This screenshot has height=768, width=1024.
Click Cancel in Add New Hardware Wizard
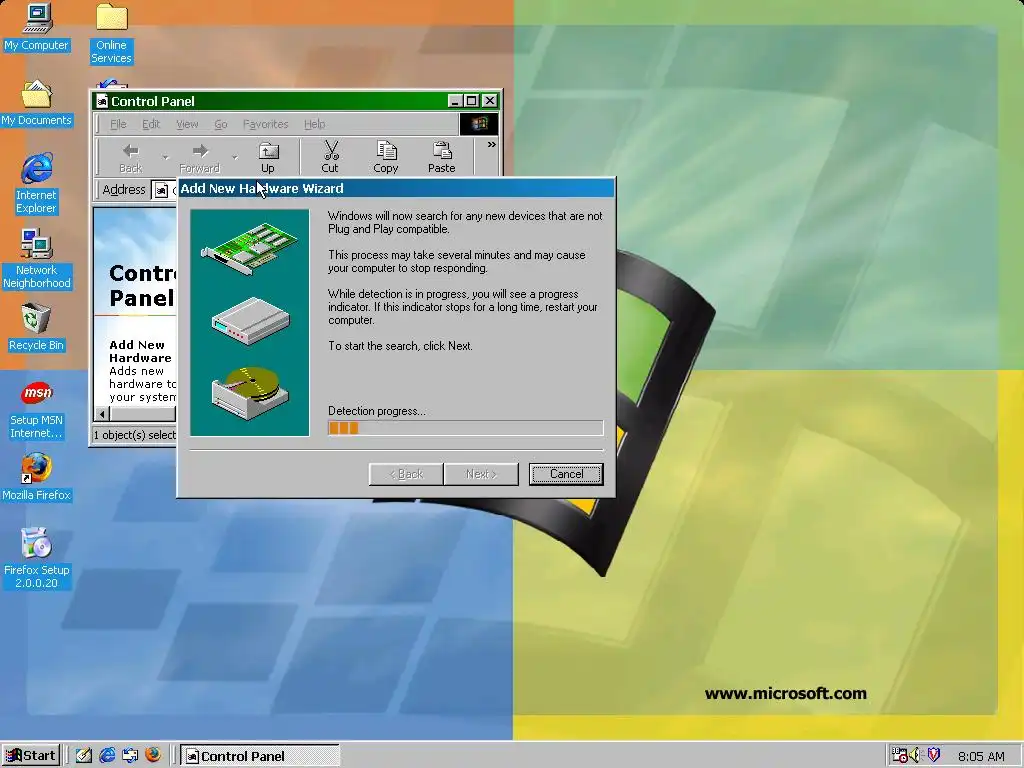point(566,474)
